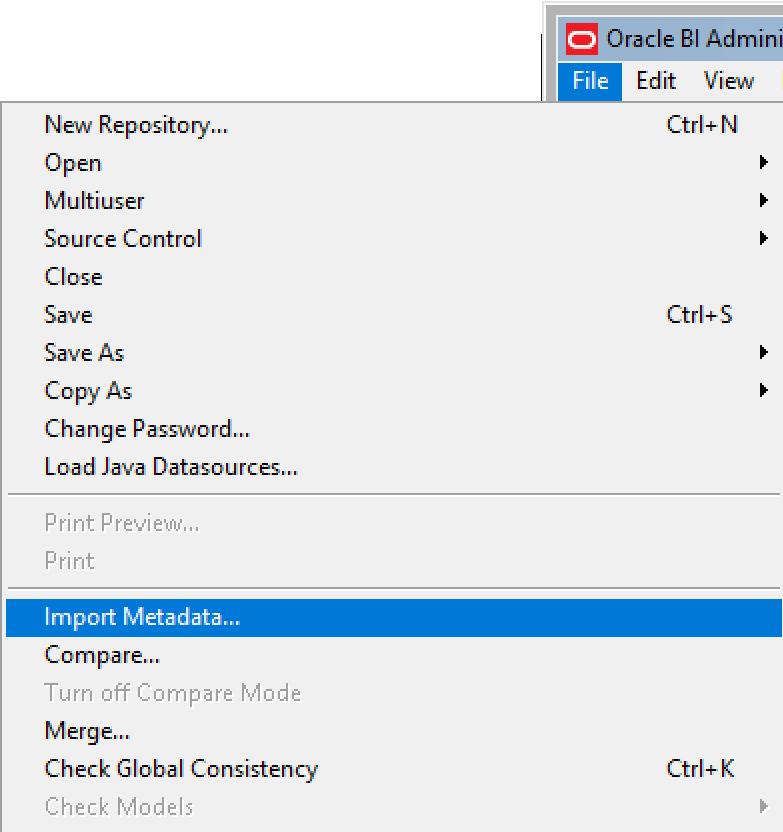
Task: Open the File menu
Action: click(x=590, y=81)
